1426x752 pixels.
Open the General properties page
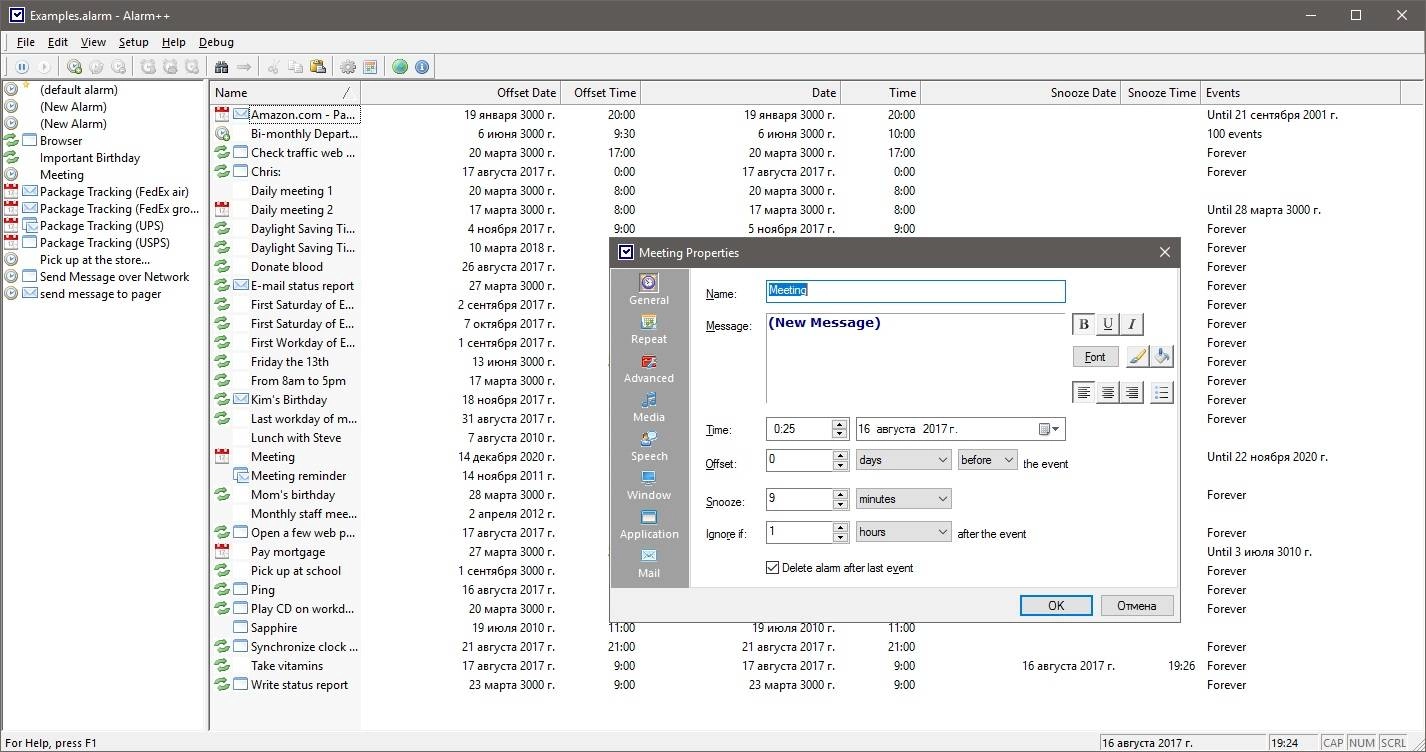pyautogui.click(x=649, y=289)
